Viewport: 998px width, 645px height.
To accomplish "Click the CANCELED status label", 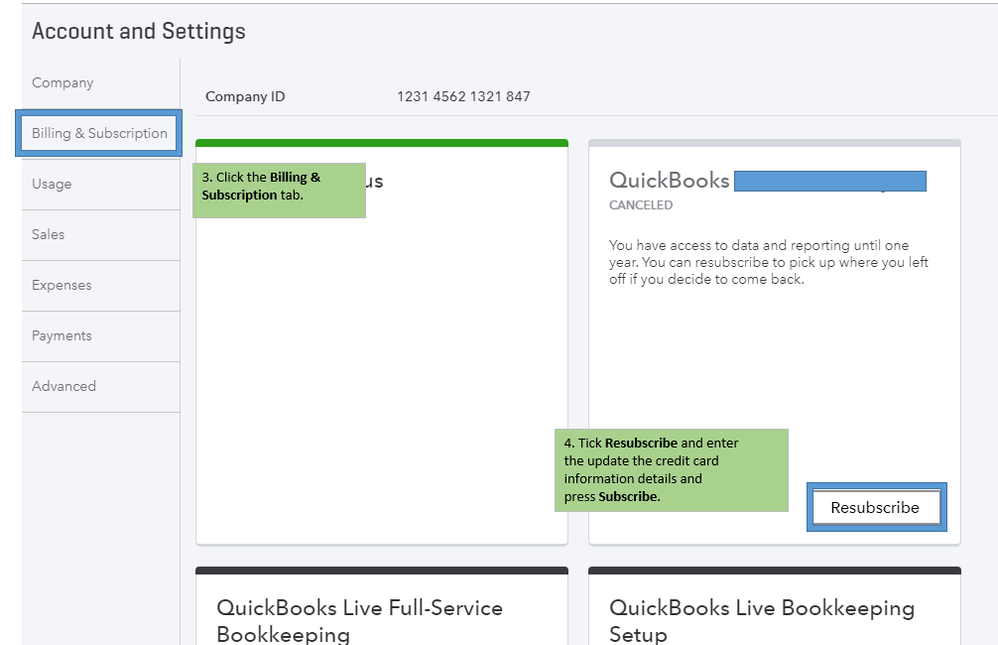I will pyautogui.click(x=641, y=205).
